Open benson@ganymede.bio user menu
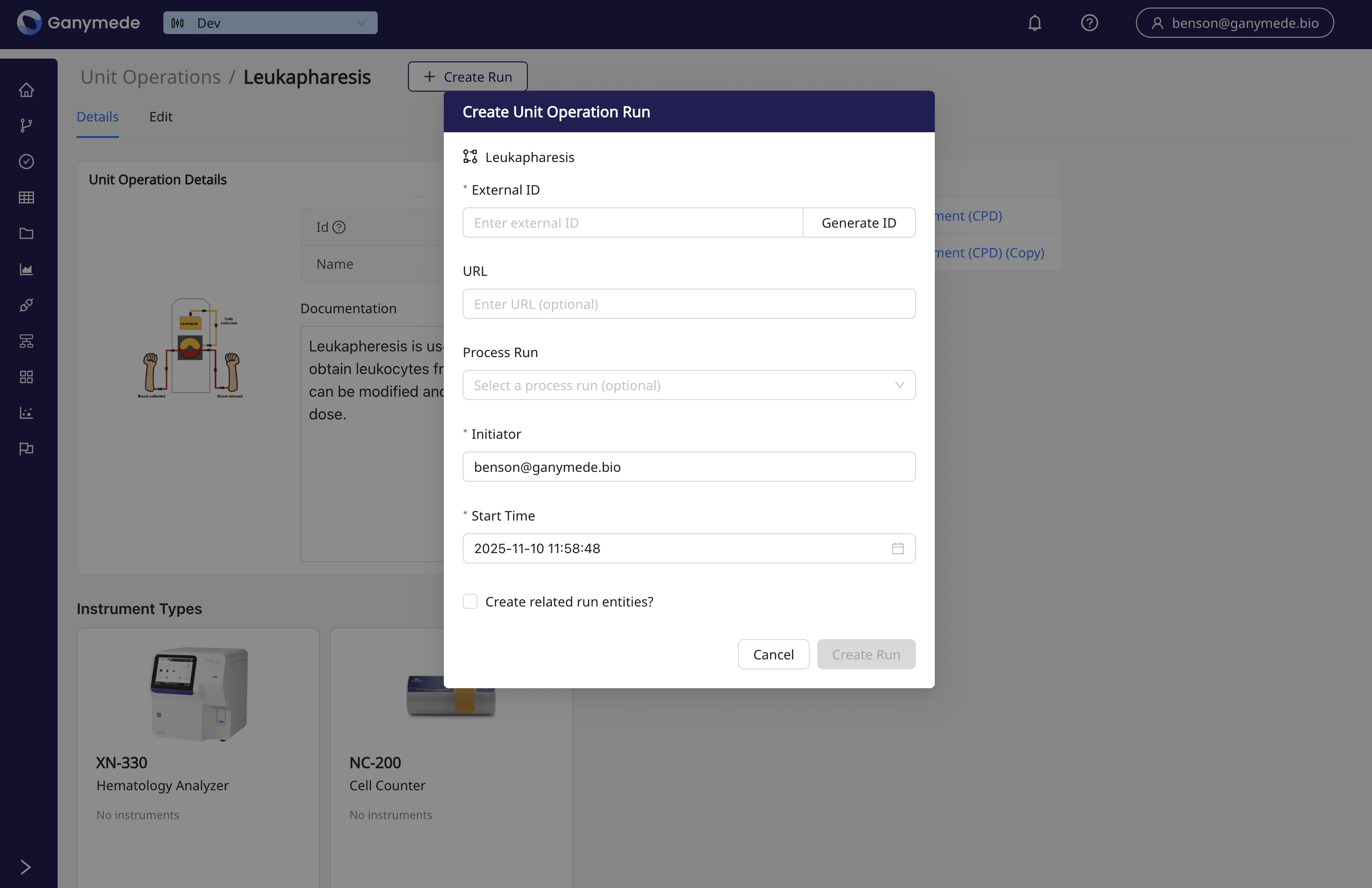The image size is (1372, 888). tap(1234, 23)
